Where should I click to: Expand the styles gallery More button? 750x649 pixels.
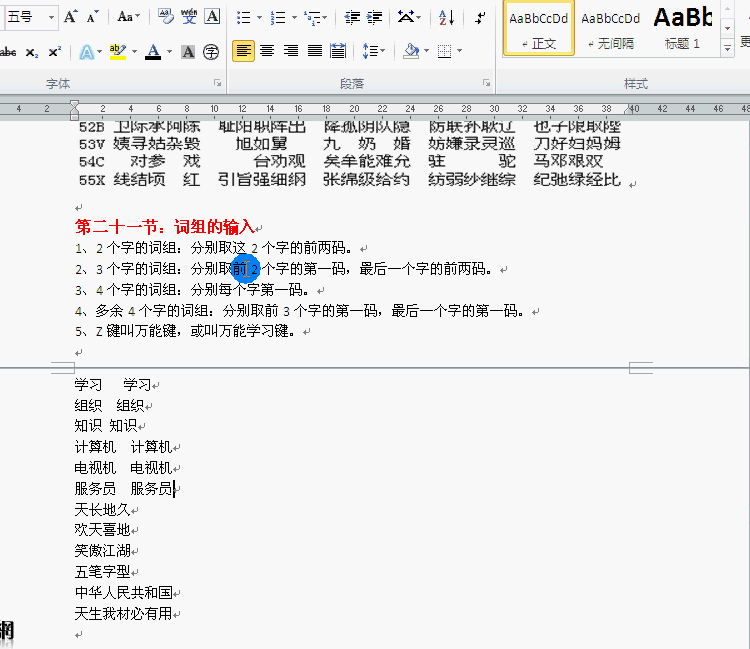(x=728, y=48)
